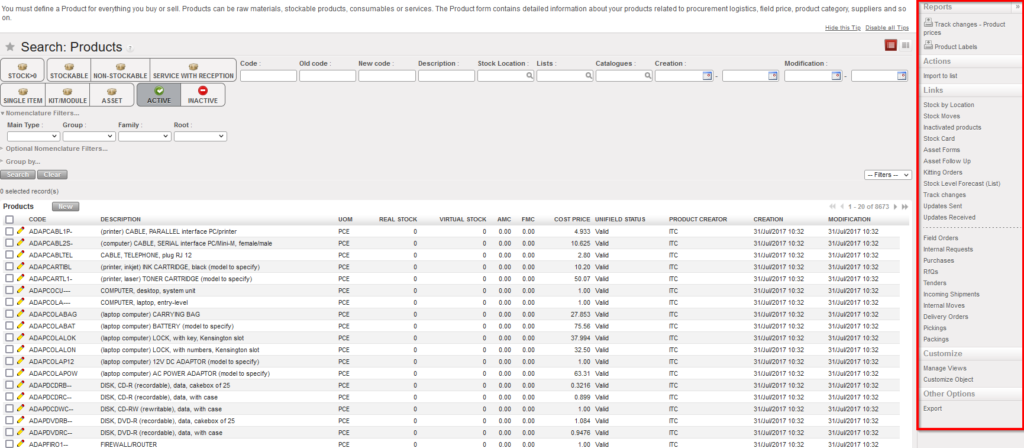Toggle the Inactive filter button
Image resolution: width=1024 pixels, height=448 pixels.
pyautogui.click(x=203, y=95)
